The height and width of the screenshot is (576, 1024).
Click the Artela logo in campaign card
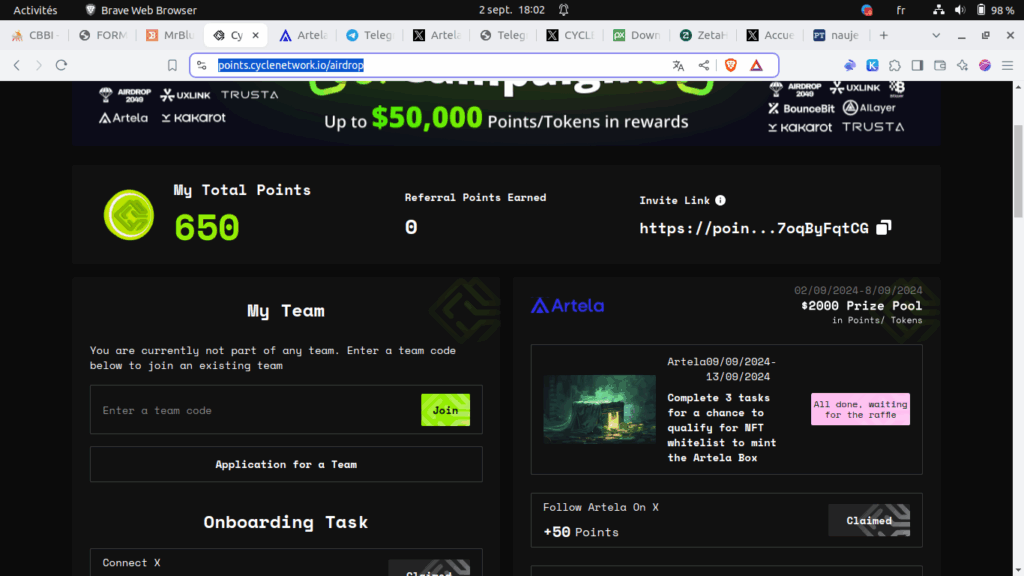pyautogui.click(x=568, y=306)
